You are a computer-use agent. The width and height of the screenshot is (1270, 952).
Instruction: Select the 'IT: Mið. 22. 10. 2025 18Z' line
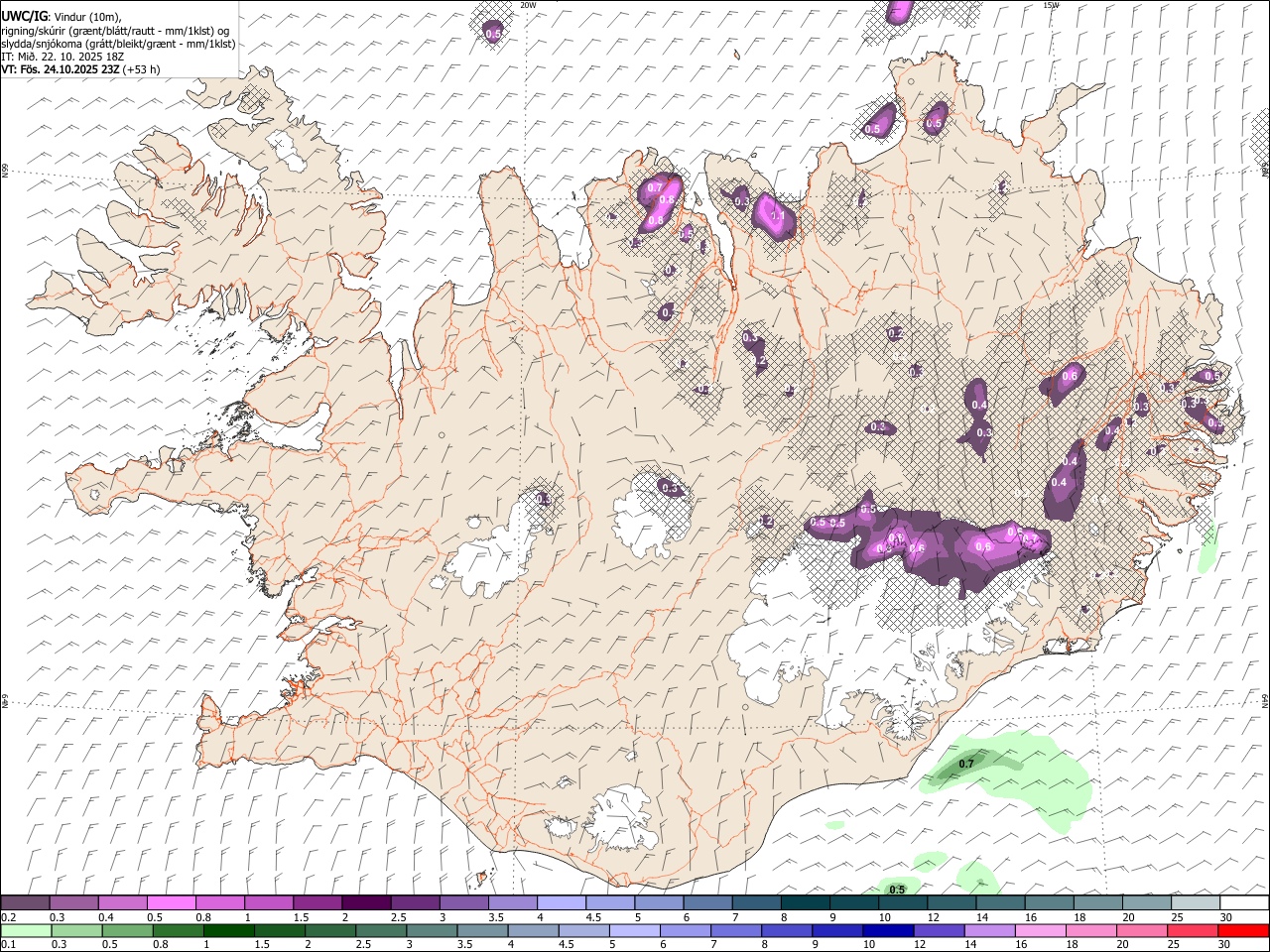[x=63, y=57]
